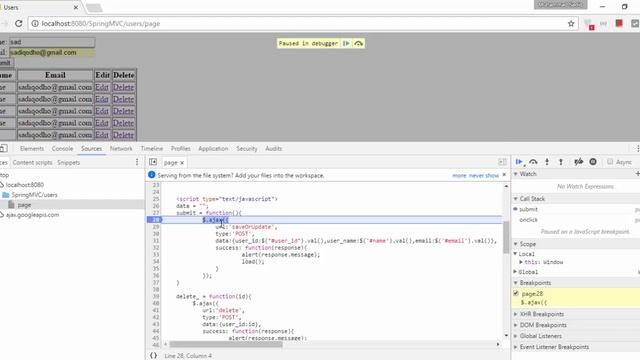Bookmark this page with the star icon
This screenshot has height=360, width=640.
click(571, 24)
